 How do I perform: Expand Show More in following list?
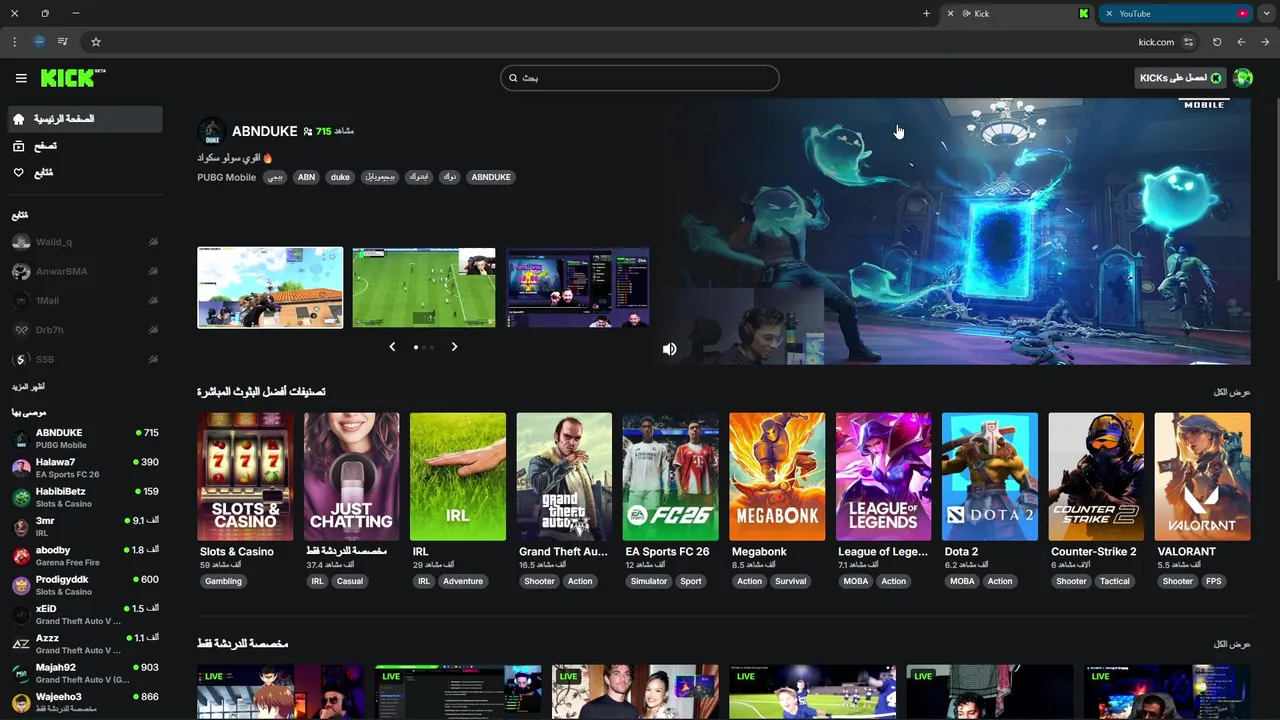(28, 387)
